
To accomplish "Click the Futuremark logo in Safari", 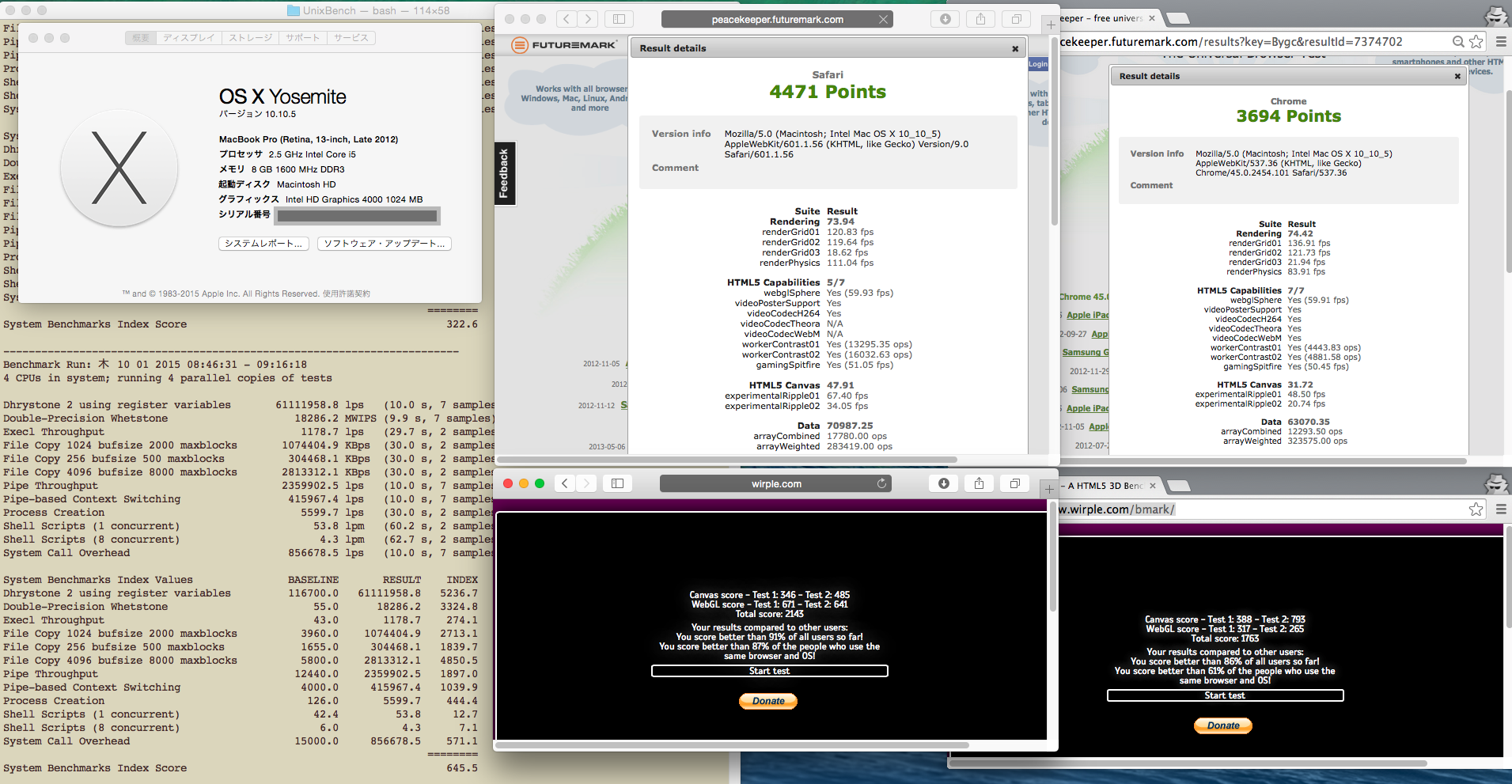I will coord(564,45).
